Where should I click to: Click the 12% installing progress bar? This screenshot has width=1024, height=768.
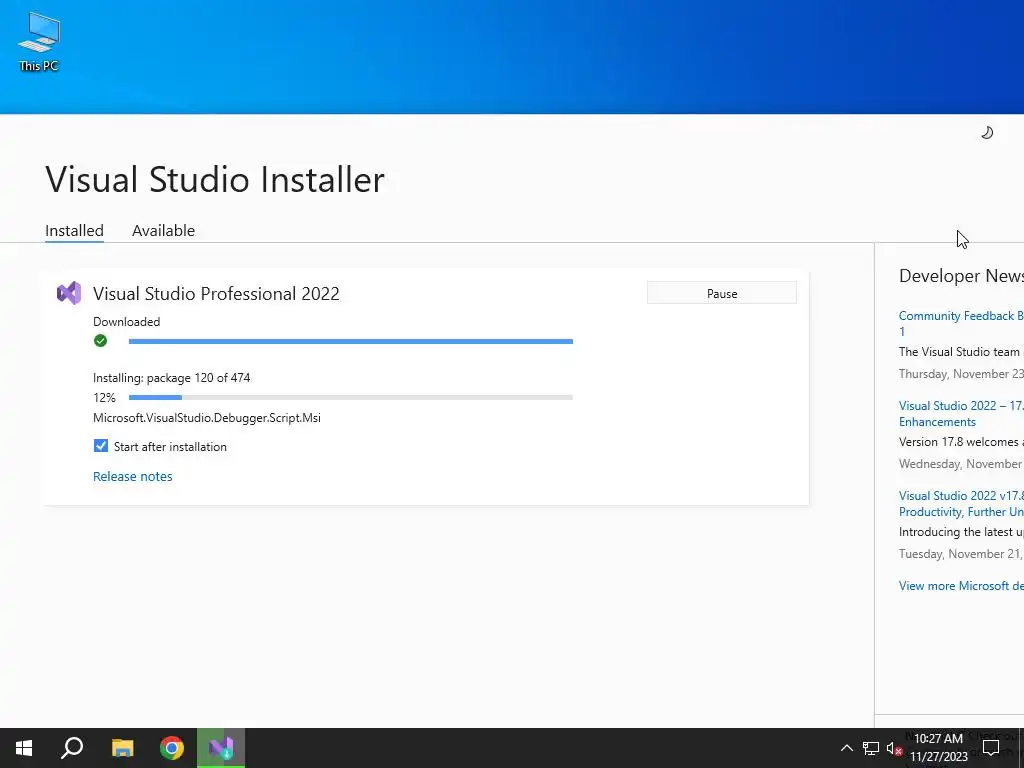(x=351, y=397)
